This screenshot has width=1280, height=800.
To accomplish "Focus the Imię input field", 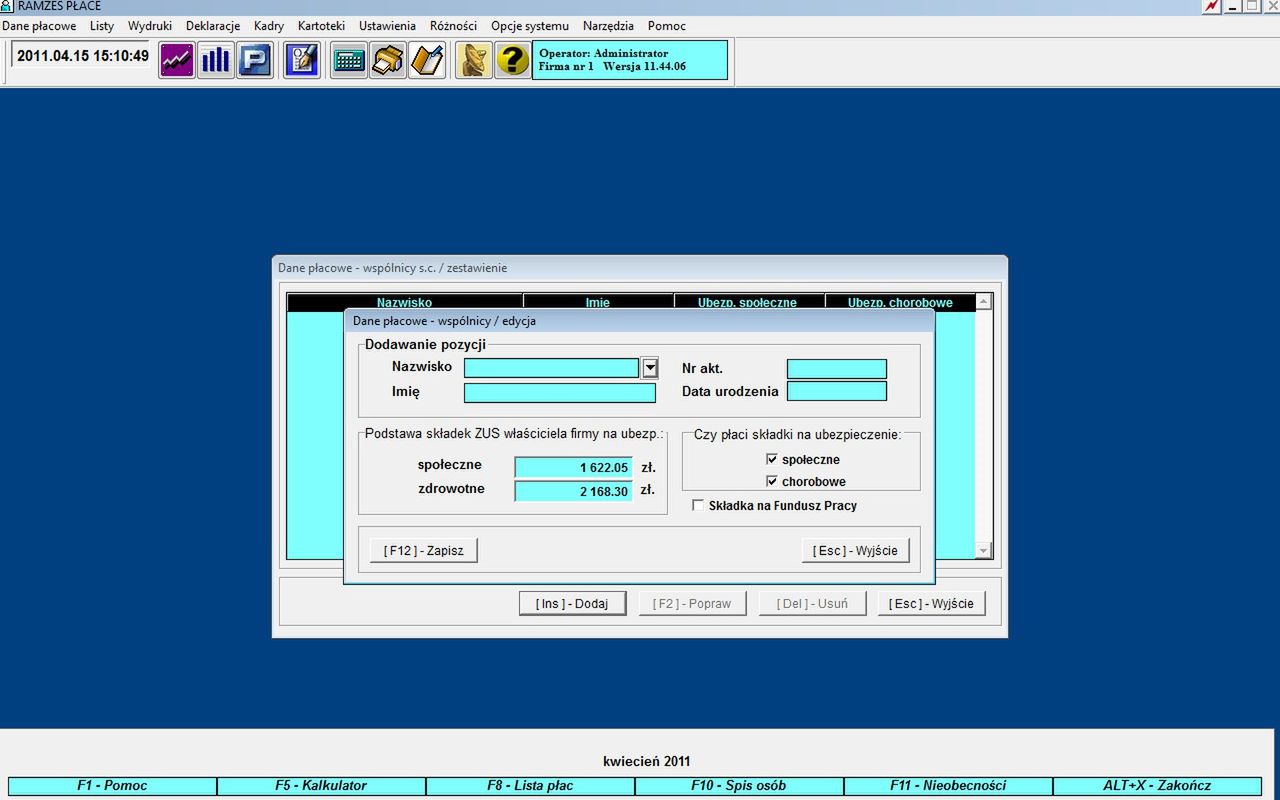I will point(560,392).
